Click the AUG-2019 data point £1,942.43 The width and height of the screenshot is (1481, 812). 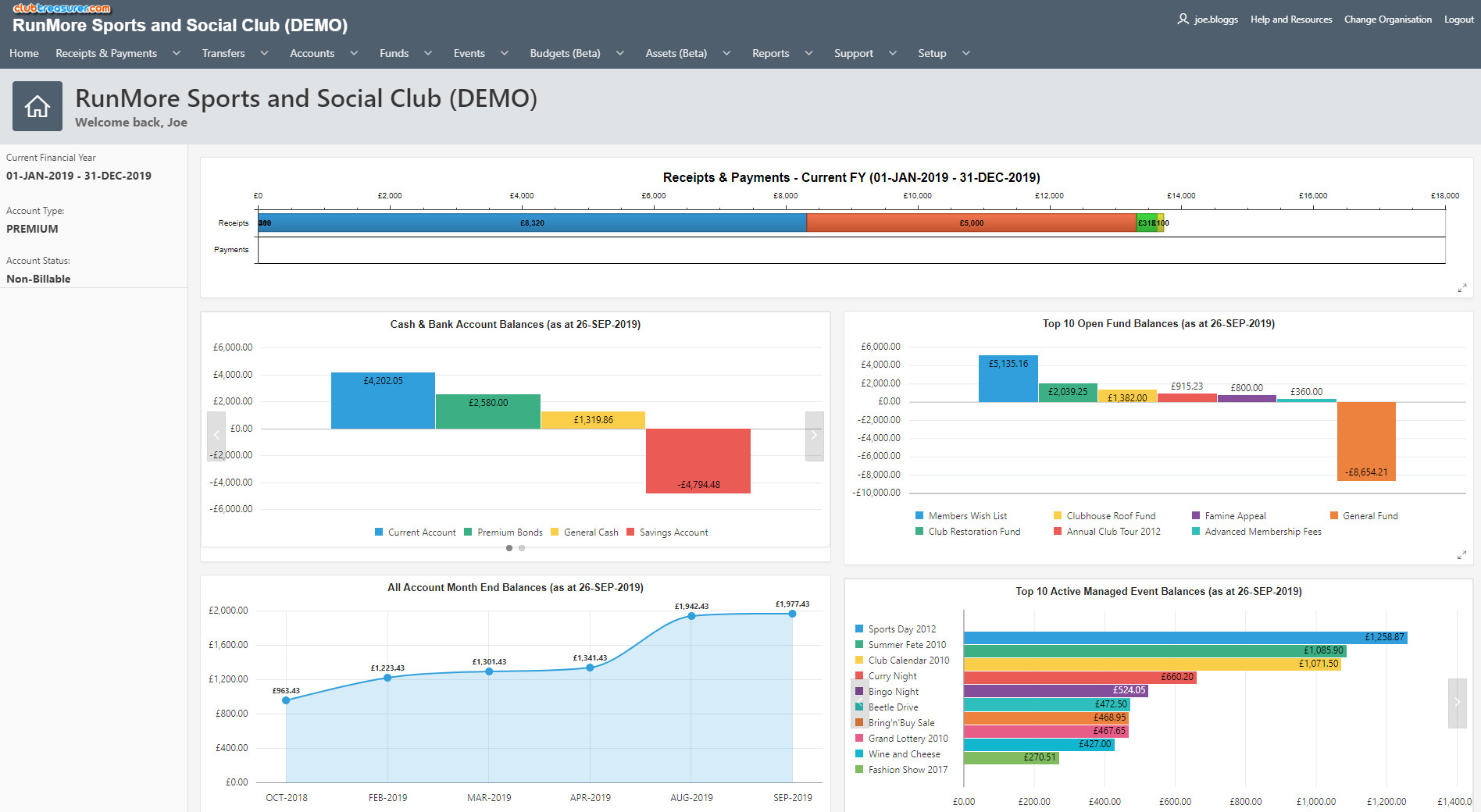pos(691,616)
